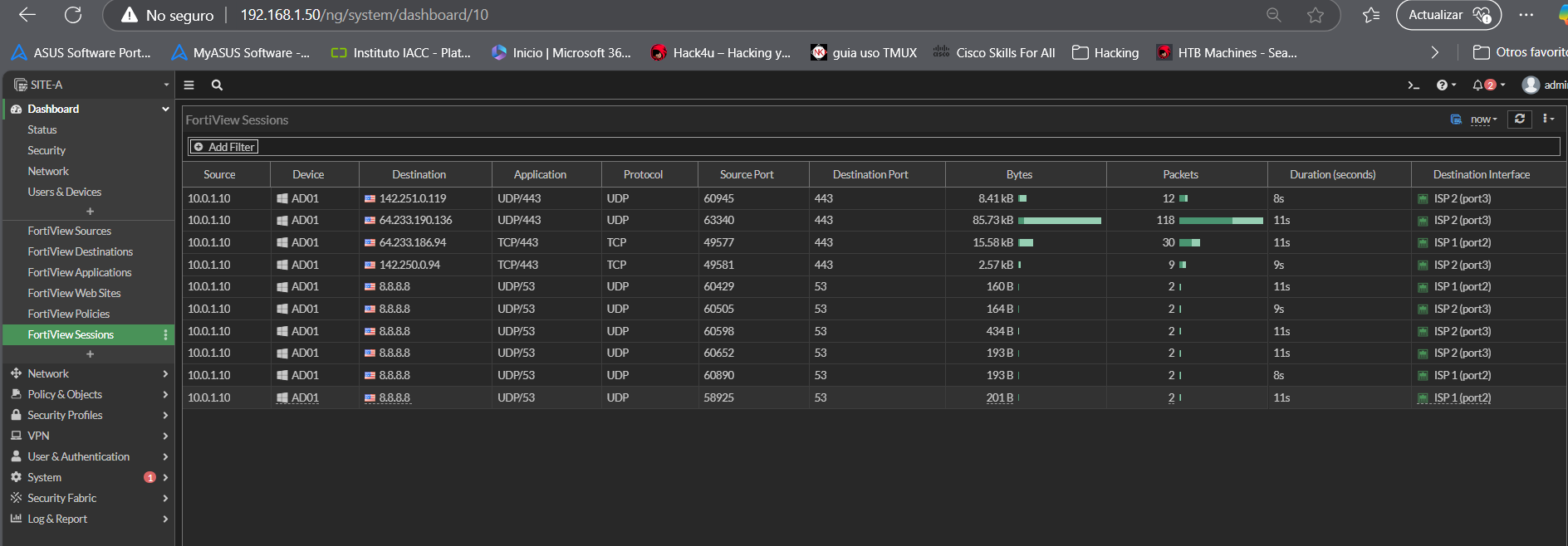1568x546 pixels.
Task: Sort sessions by Bytes column header
Action: coord(1019,174)
